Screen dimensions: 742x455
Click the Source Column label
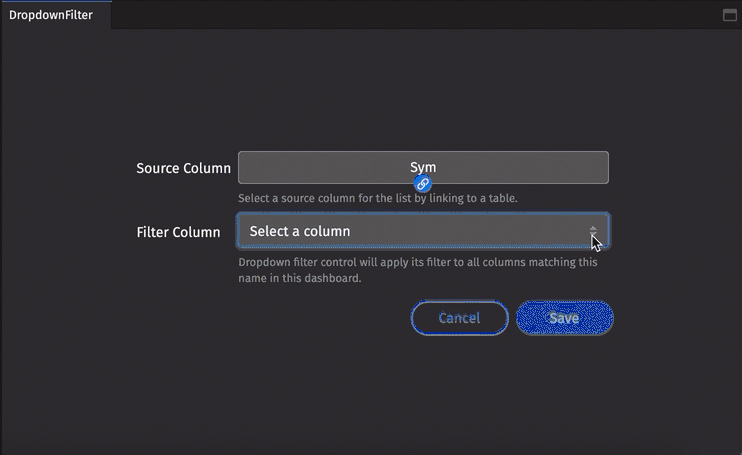[183, 168]
